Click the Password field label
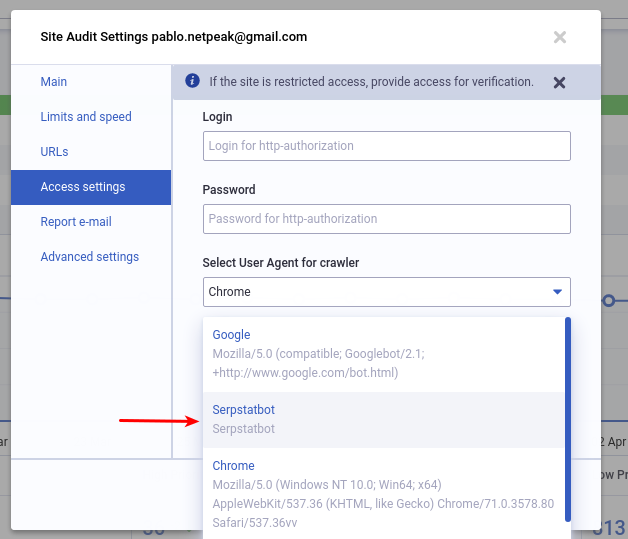 pos(229,190)
